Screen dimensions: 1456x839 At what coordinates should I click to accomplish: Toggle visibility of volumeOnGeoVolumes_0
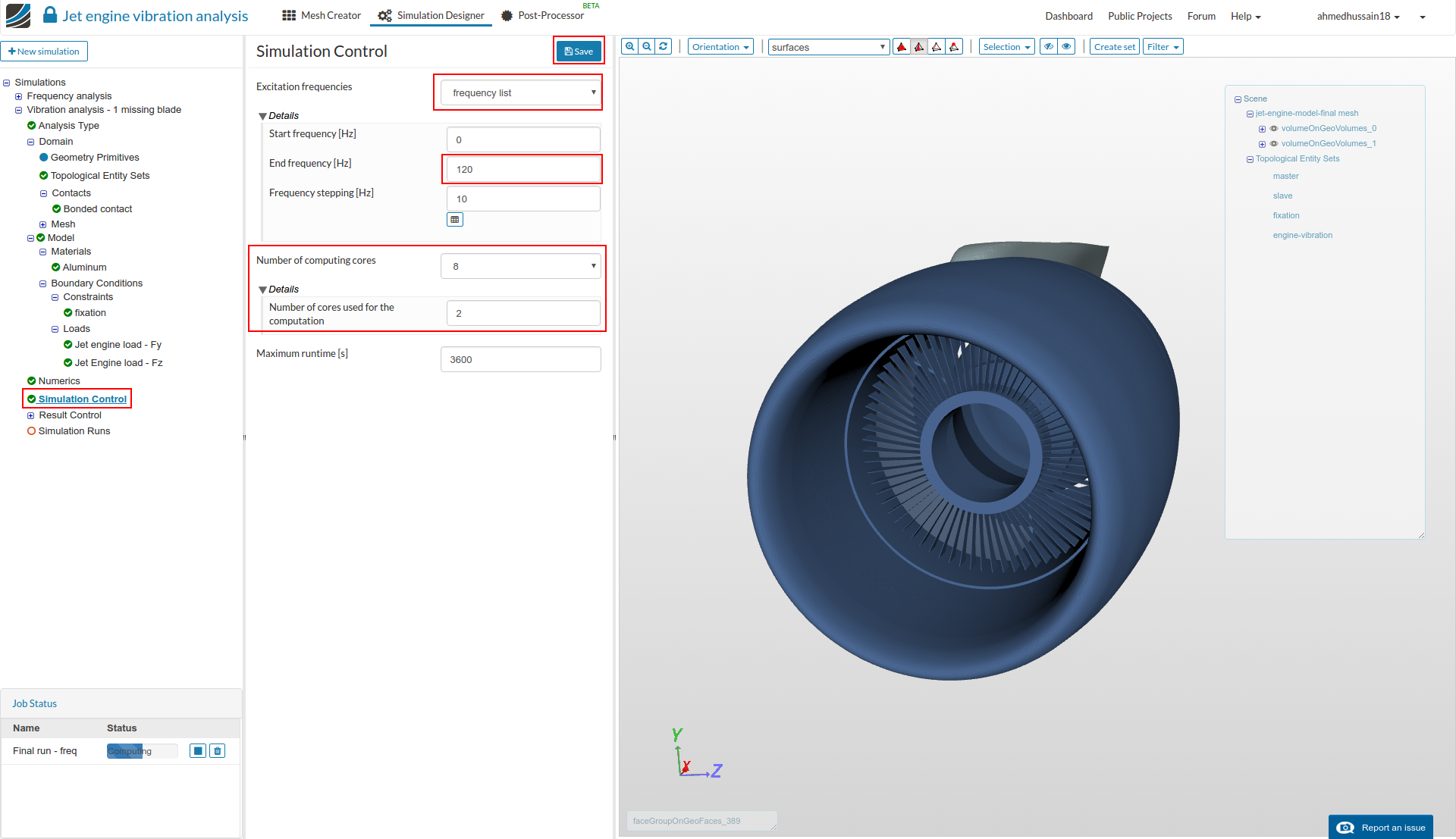1274,129
